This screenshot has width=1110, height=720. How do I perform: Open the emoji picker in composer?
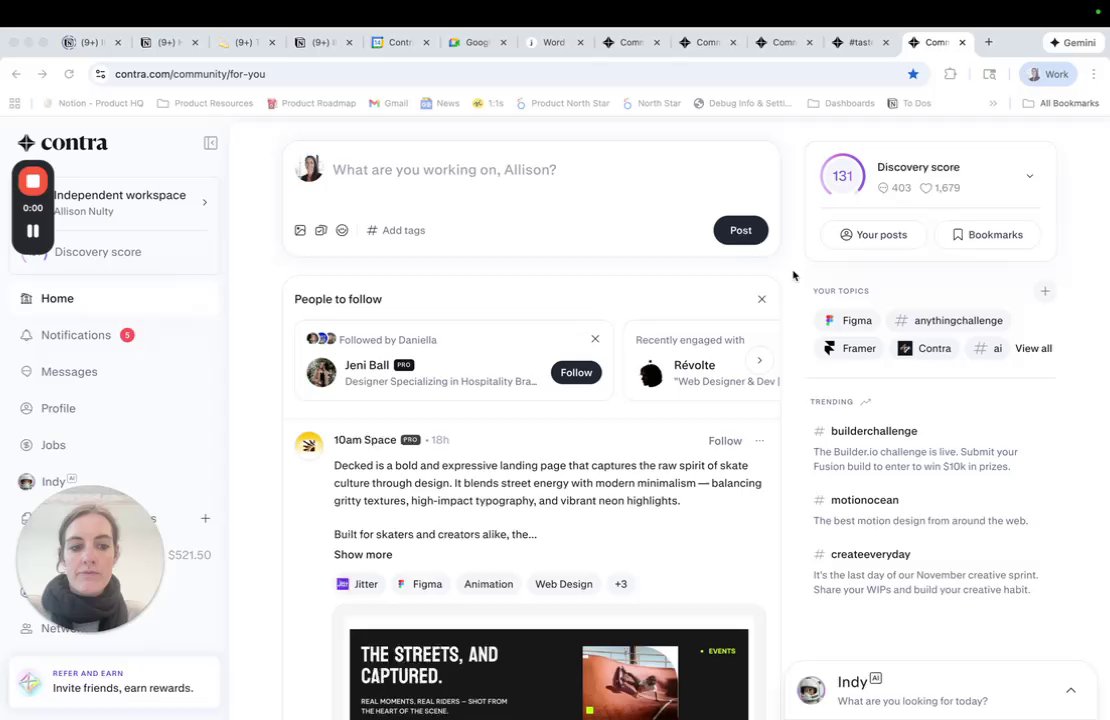(342, 230)
